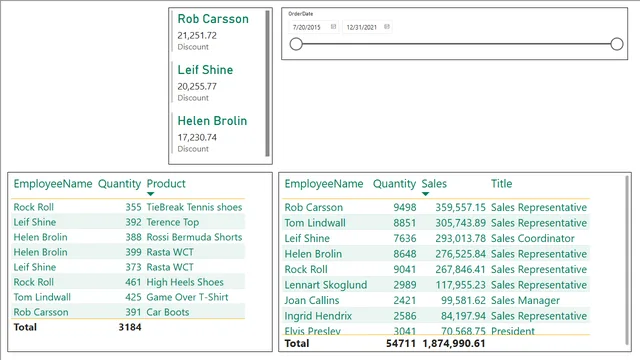Click total quantity 54711
The image size is (640, 360).
(401, 344)
